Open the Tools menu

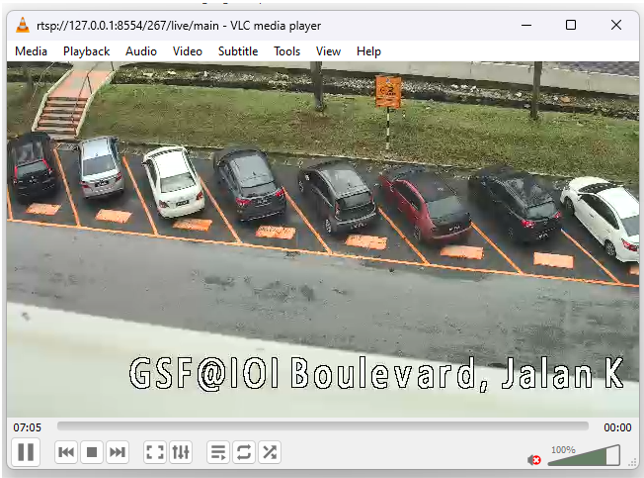point(287,51)
